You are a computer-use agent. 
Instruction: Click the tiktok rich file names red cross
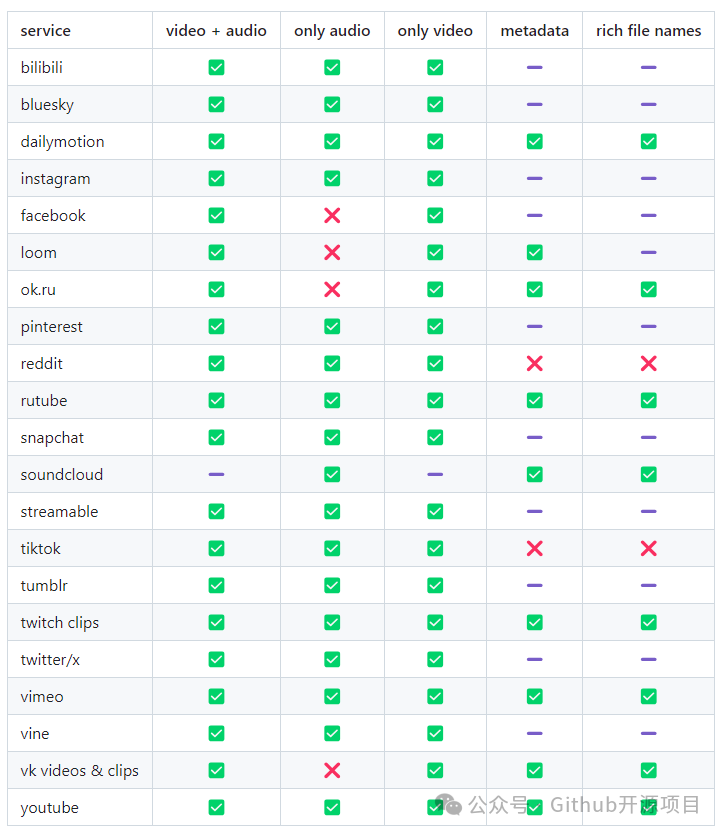648,548
